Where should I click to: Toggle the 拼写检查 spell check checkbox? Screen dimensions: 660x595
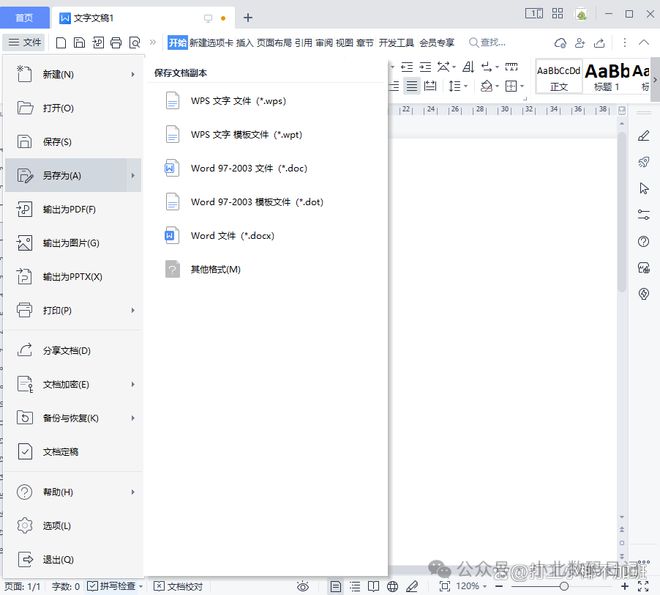pyautogui.click(x=92, y=586)
